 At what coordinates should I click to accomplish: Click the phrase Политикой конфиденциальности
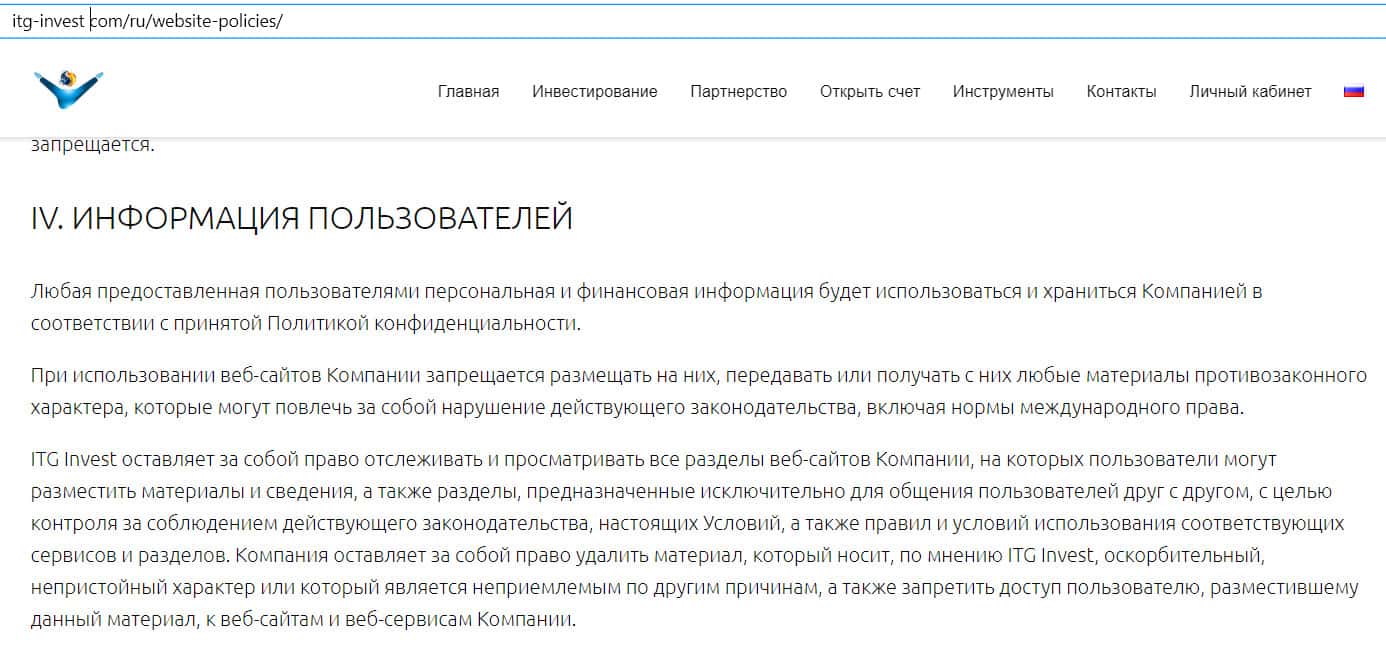pos(423,324)
